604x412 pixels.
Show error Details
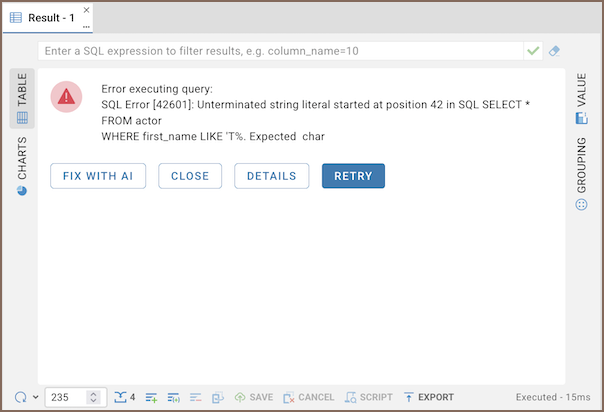pyautogui.click(x=272, y=176)
